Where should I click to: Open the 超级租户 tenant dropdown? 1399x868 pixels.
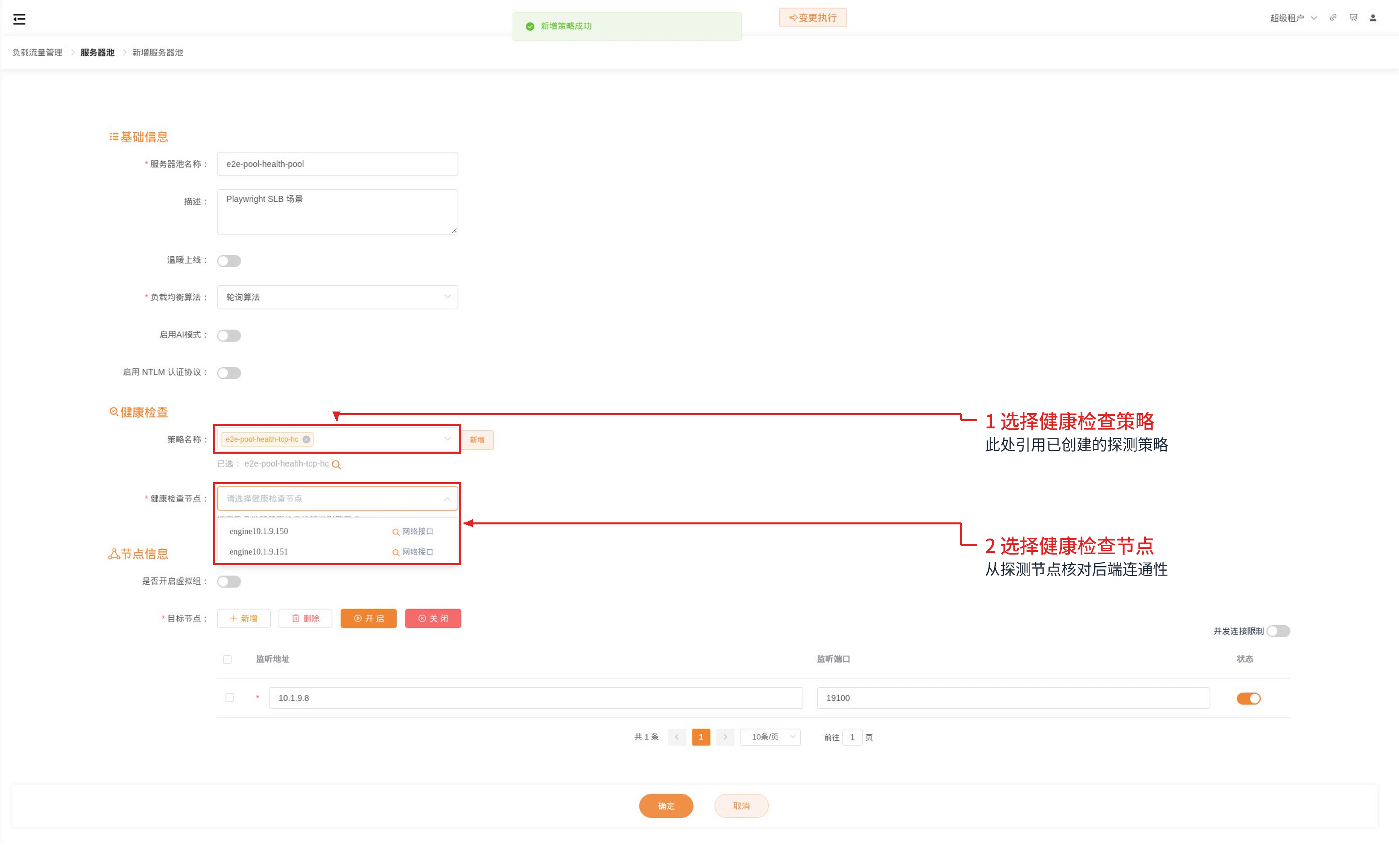tap(1293, 18)
